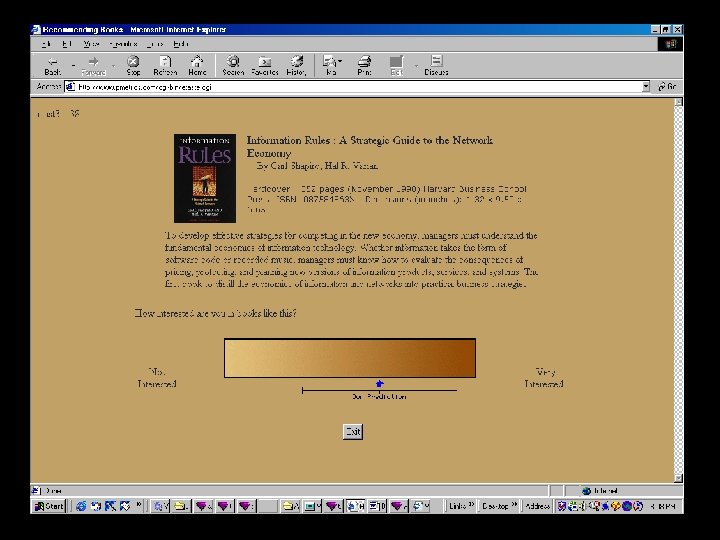Click the blue arrow prediction marker
Image resolution: width=720 pixels, height=540 pixels.
pos(379,384)
